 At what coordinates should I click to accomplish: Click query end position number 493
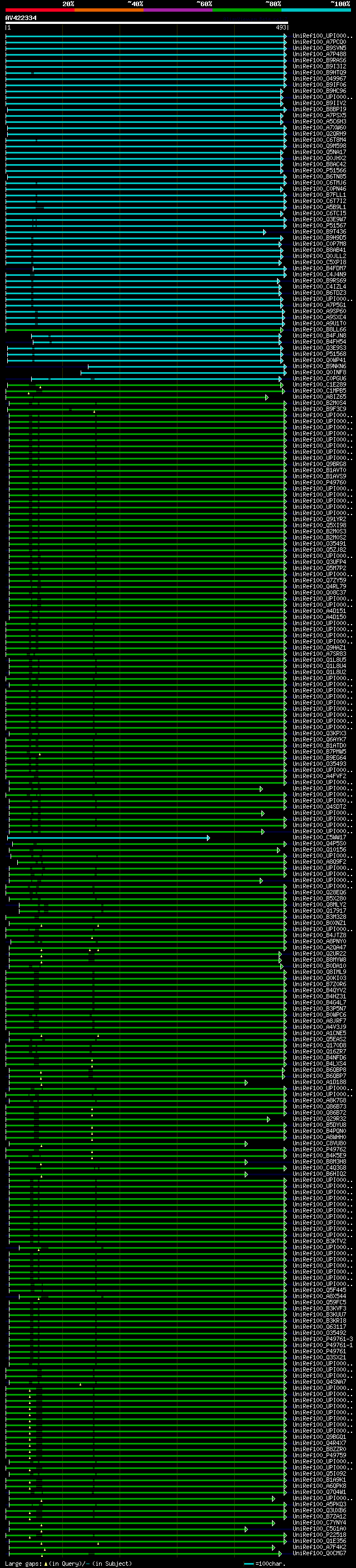(280, 27)
